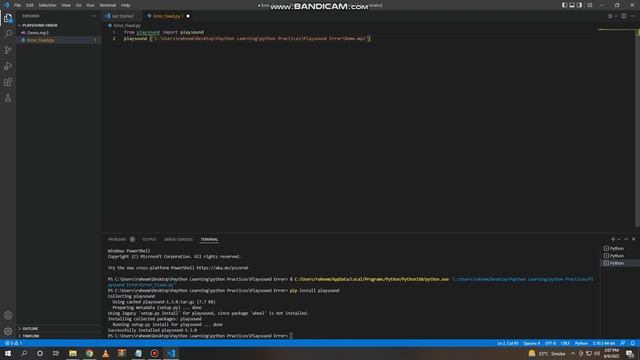The height and width of the screenshot is (360, 640).
Task: Open the Help menu
Action: (x=125, y=5)
